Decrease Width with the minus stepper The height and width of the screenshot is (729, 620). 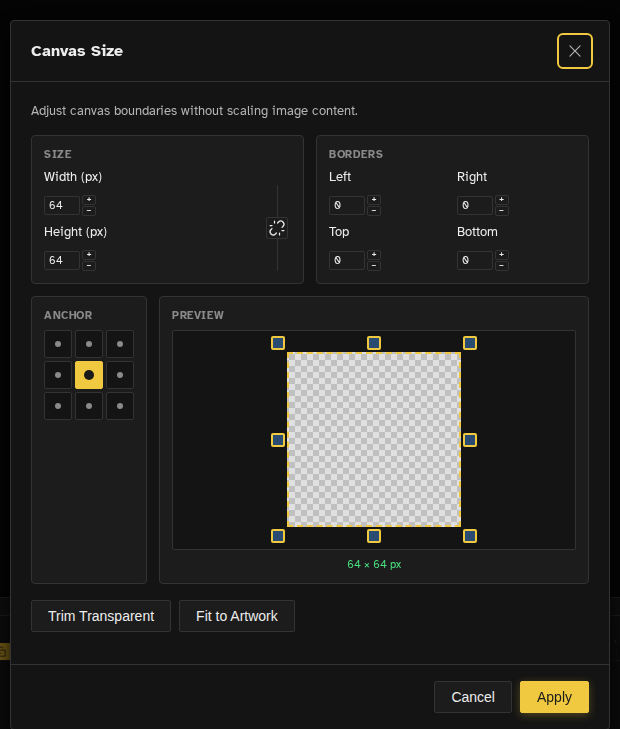(89, 211)
